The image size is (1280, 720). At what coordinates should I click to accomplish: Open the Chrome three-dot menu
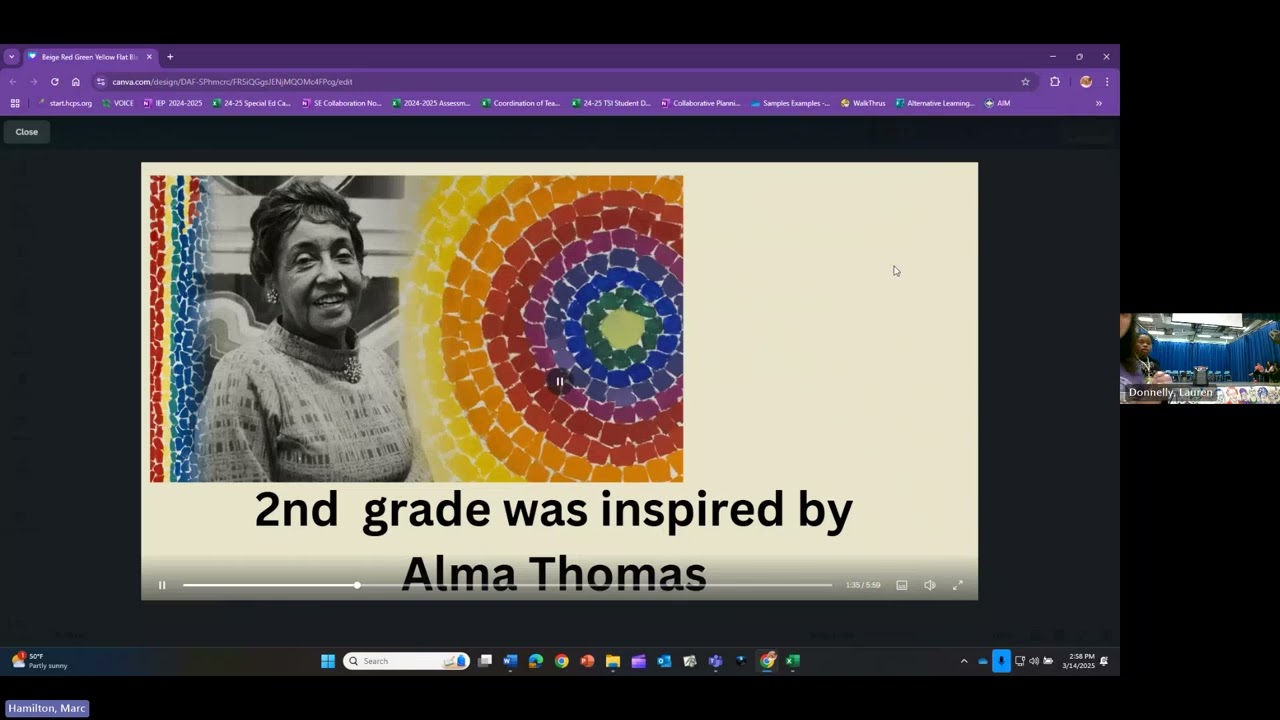(x=1107, y=82)
